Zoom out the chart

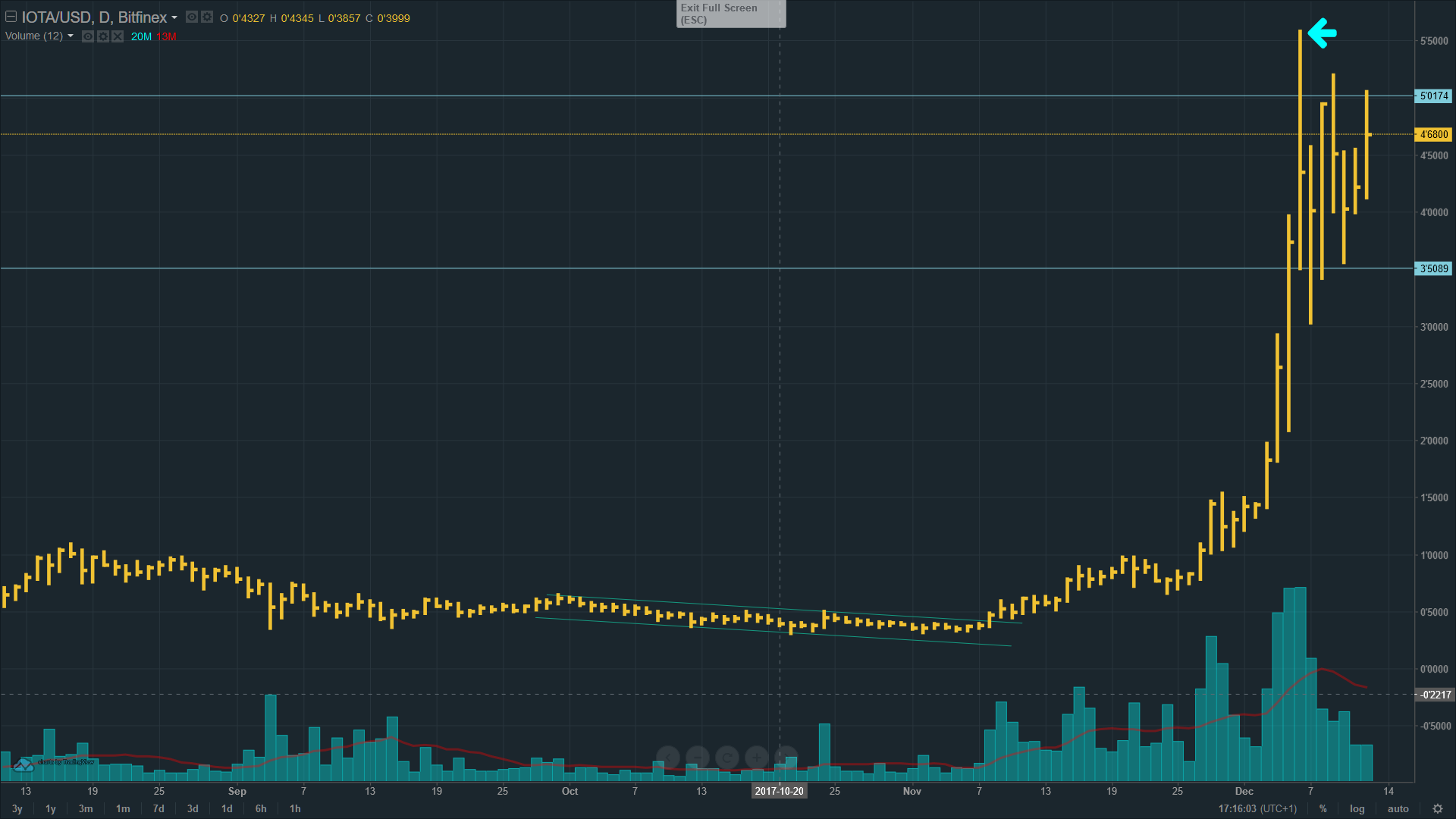click(697, 757)
